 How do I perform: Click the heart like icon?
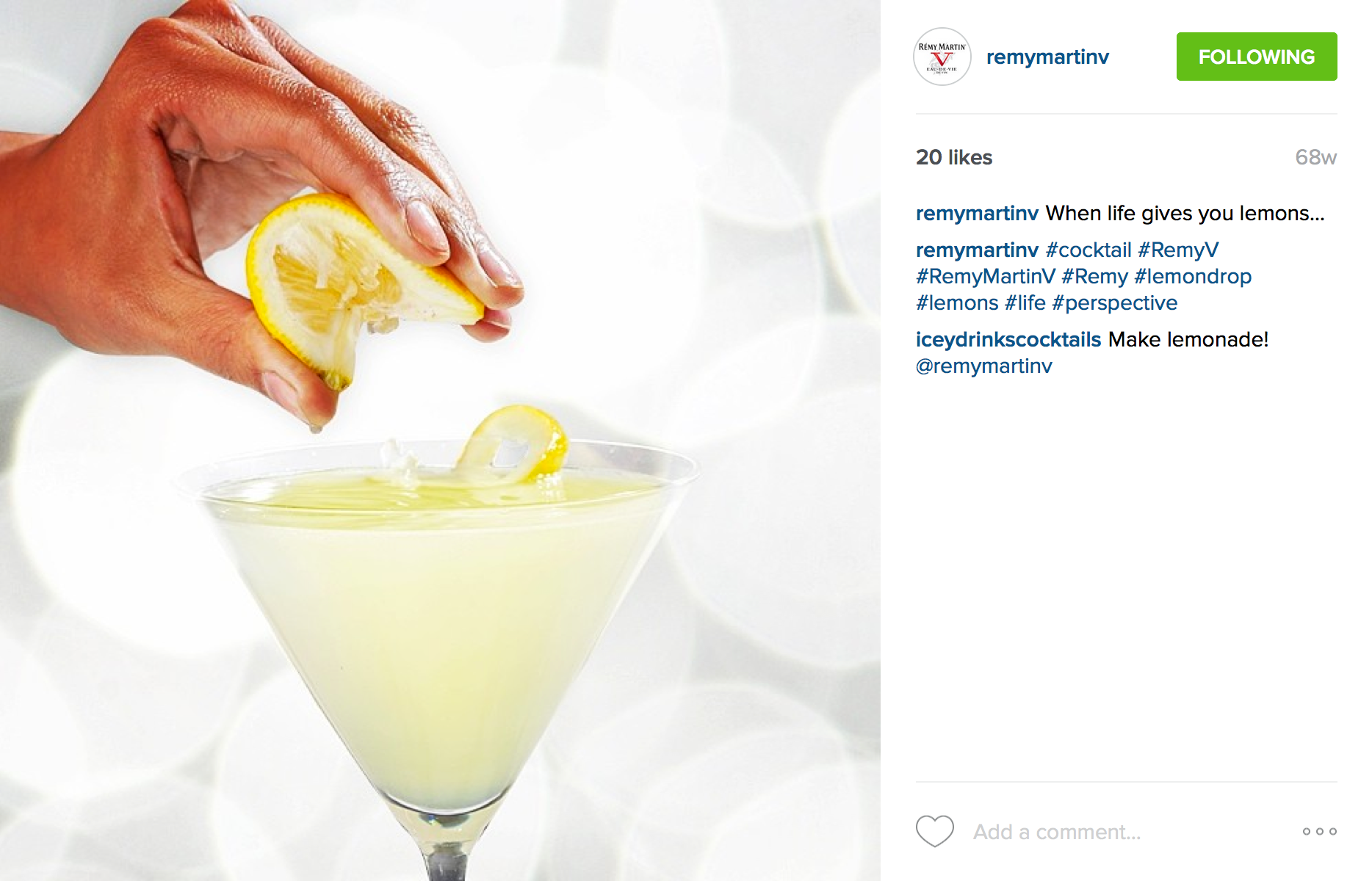coord(934,831)
